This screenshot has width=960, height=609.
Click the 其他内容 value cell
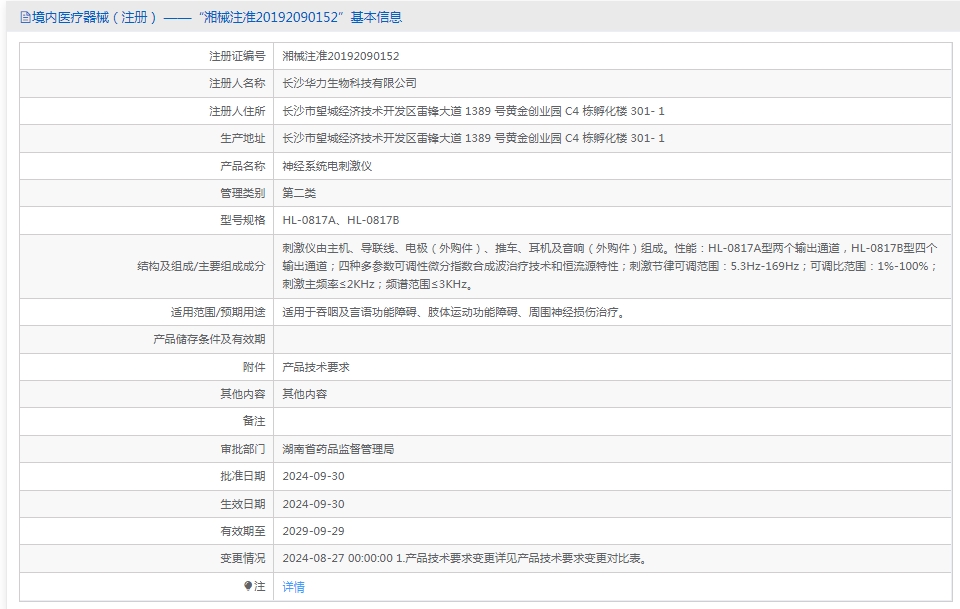click(x=305, y=394)
